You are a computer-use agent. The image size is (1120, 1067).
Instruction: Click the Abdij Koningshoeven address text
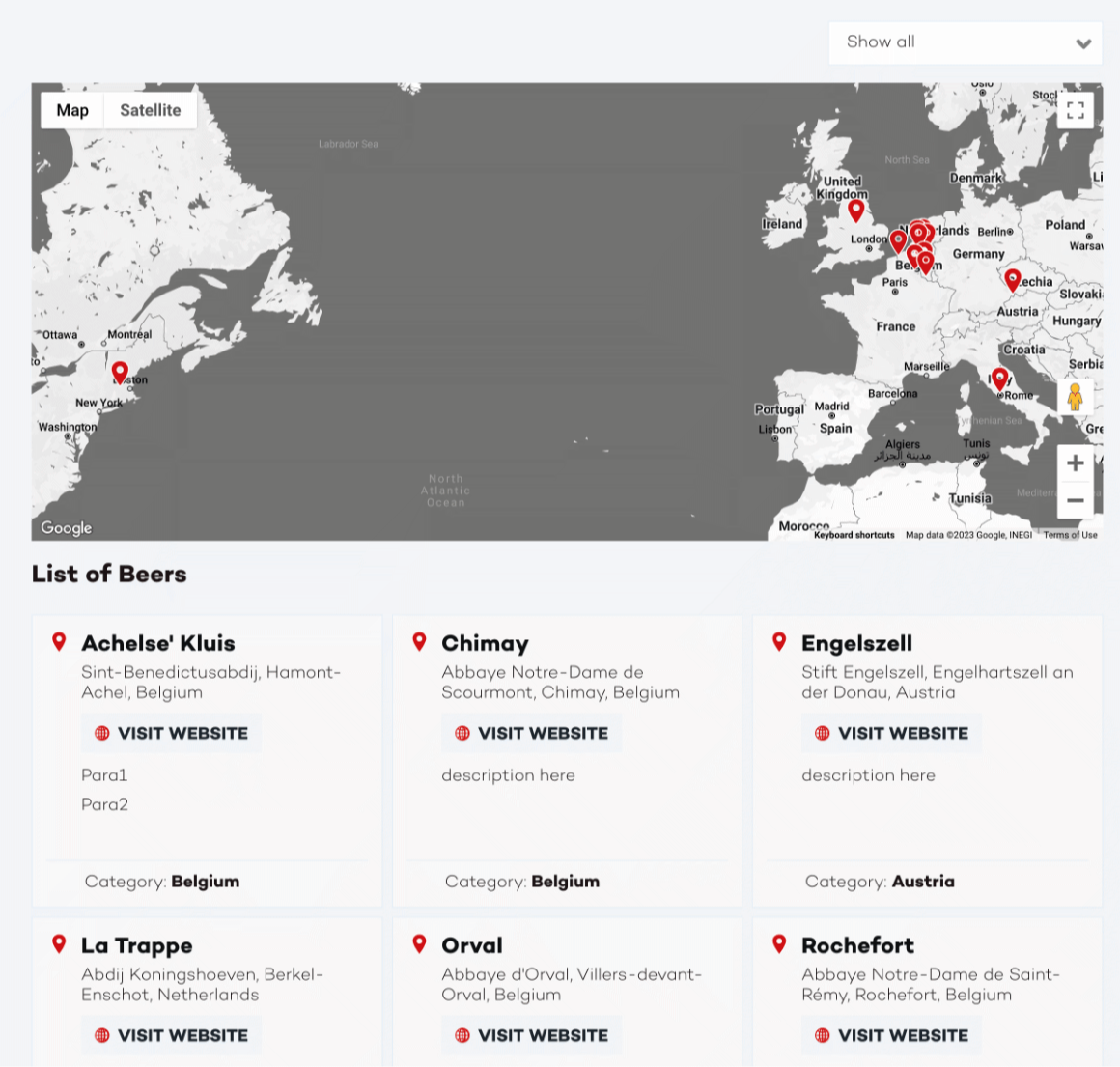(202, 984)
